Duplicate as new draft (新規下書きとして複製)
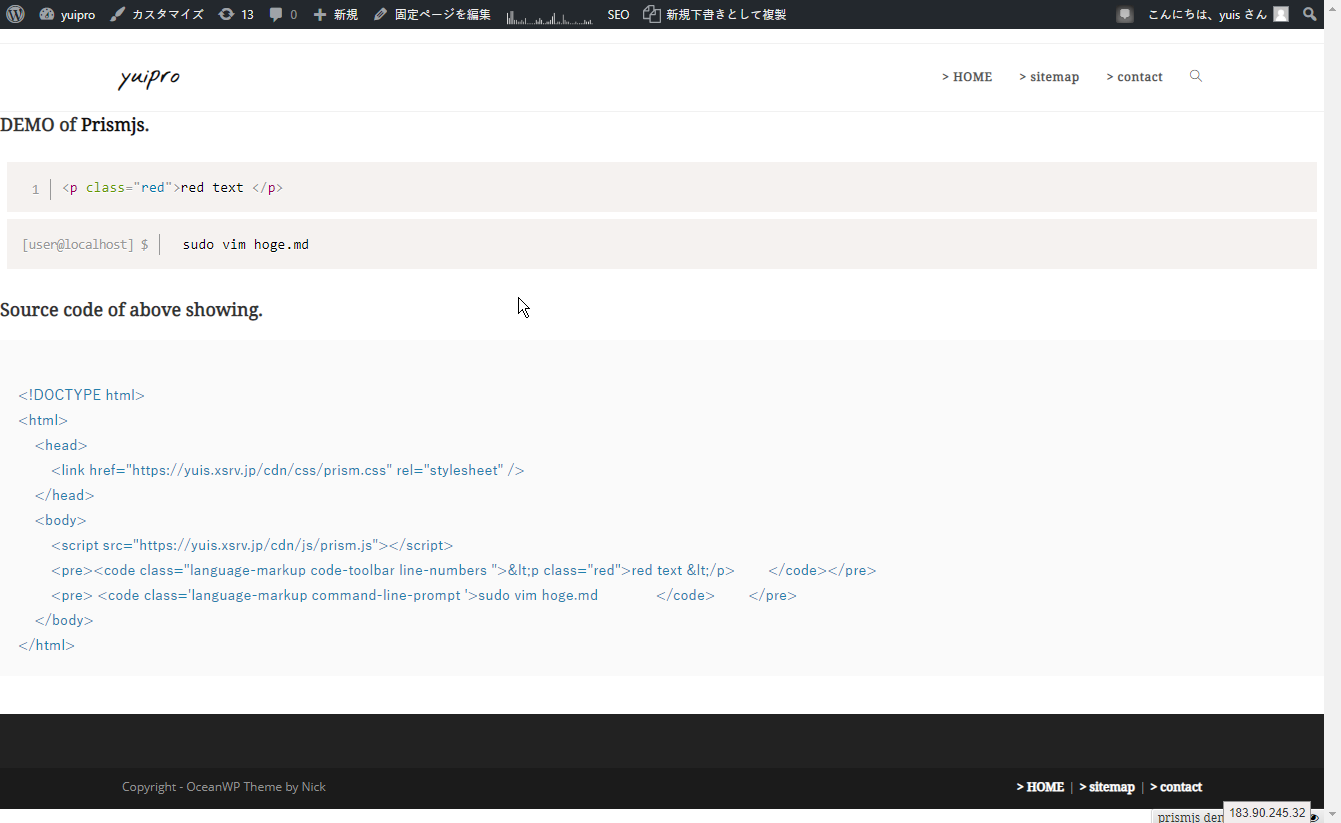 [x=715, y=15]
